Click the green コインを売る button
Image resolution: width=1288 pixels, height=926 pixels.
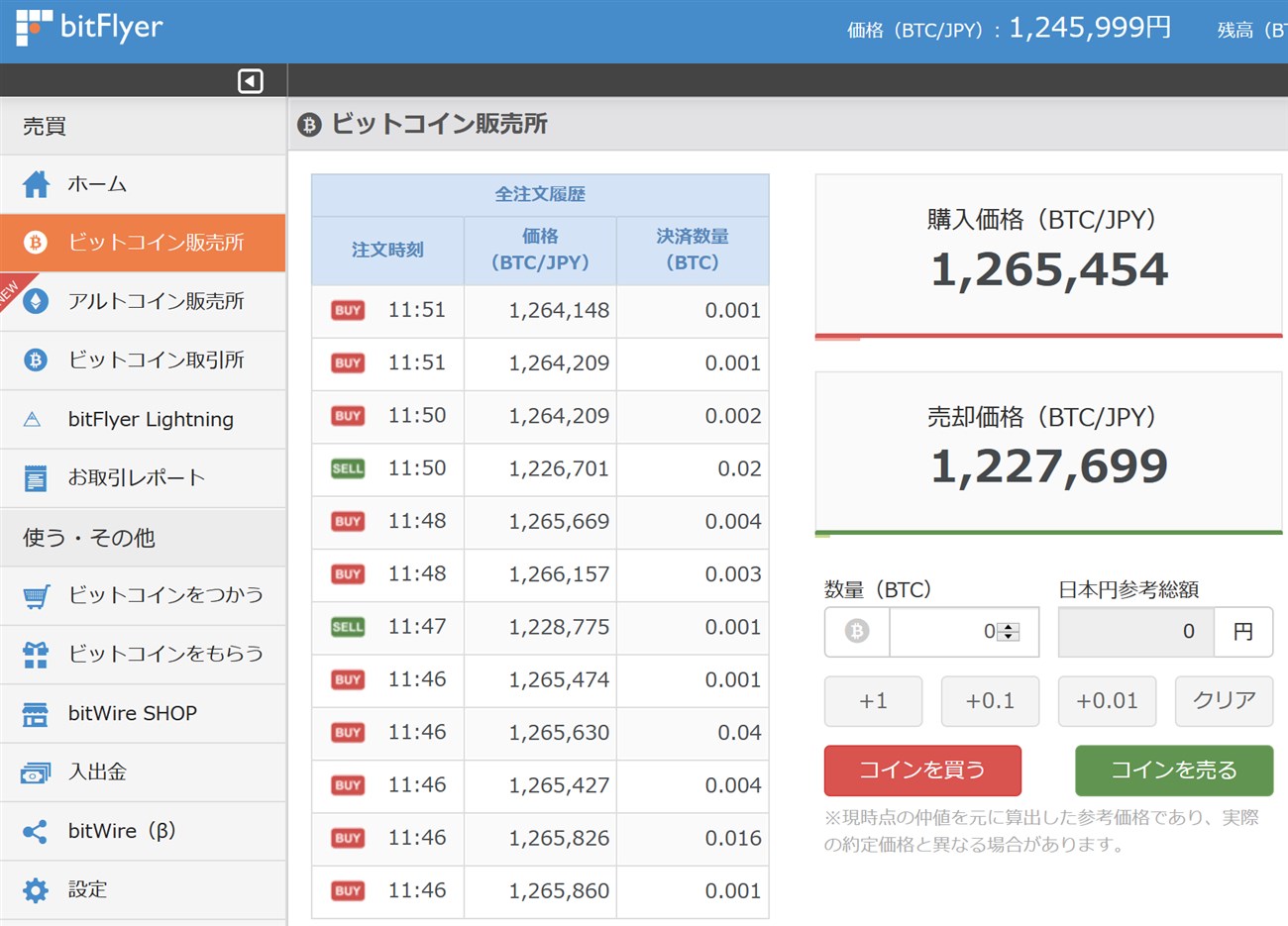pyautogui.click(x=1174, y=771)
